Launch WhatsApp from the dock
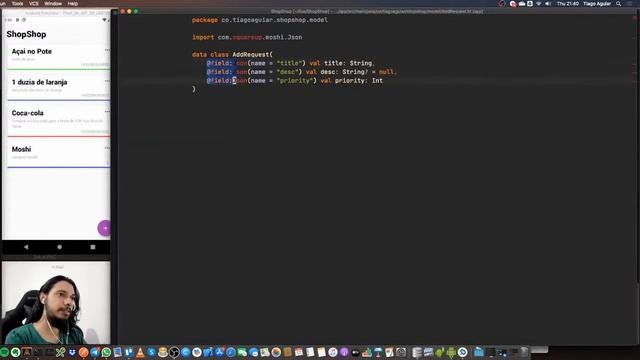The image size is (640, 360). (106, 352)
